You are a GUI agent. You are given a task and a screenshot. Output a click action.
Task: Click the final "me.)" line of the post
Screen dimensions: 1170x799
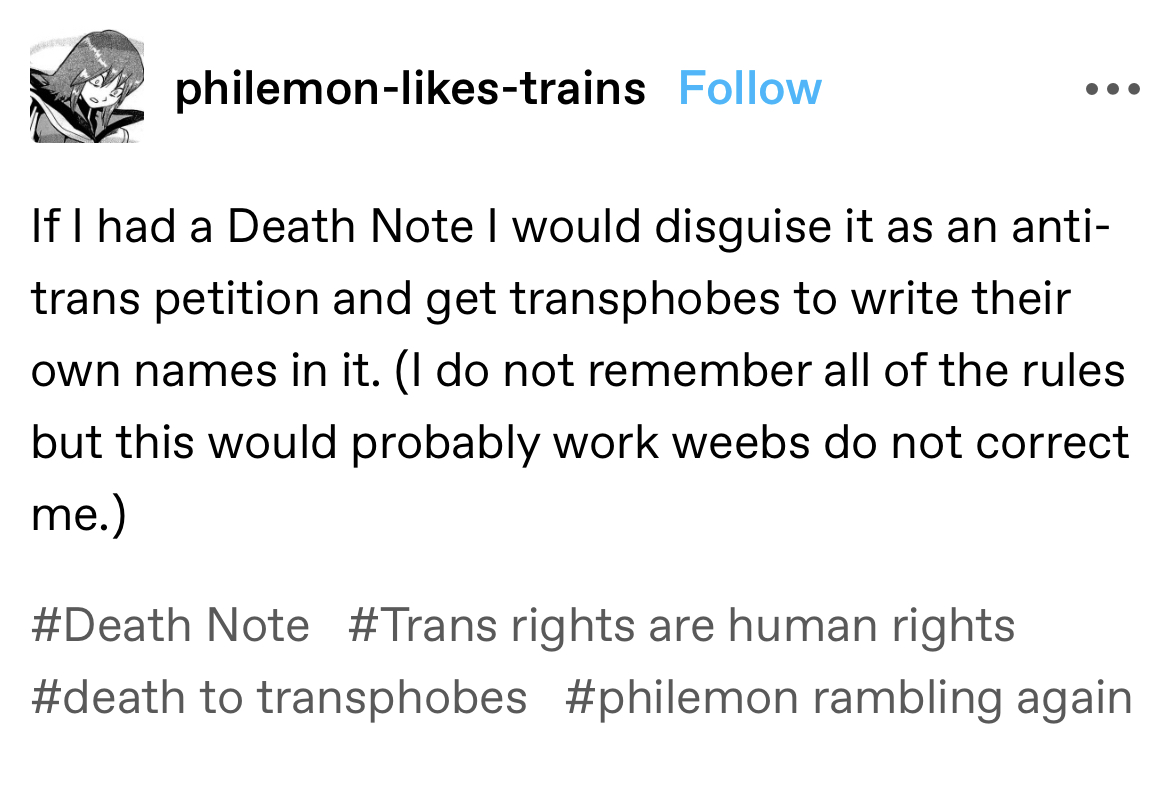point(79,516)
